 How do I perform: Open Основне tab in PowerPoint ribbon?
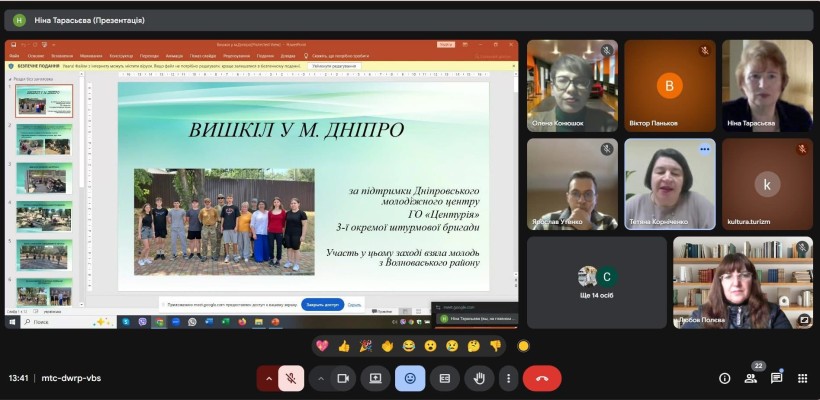pos(36,55)
